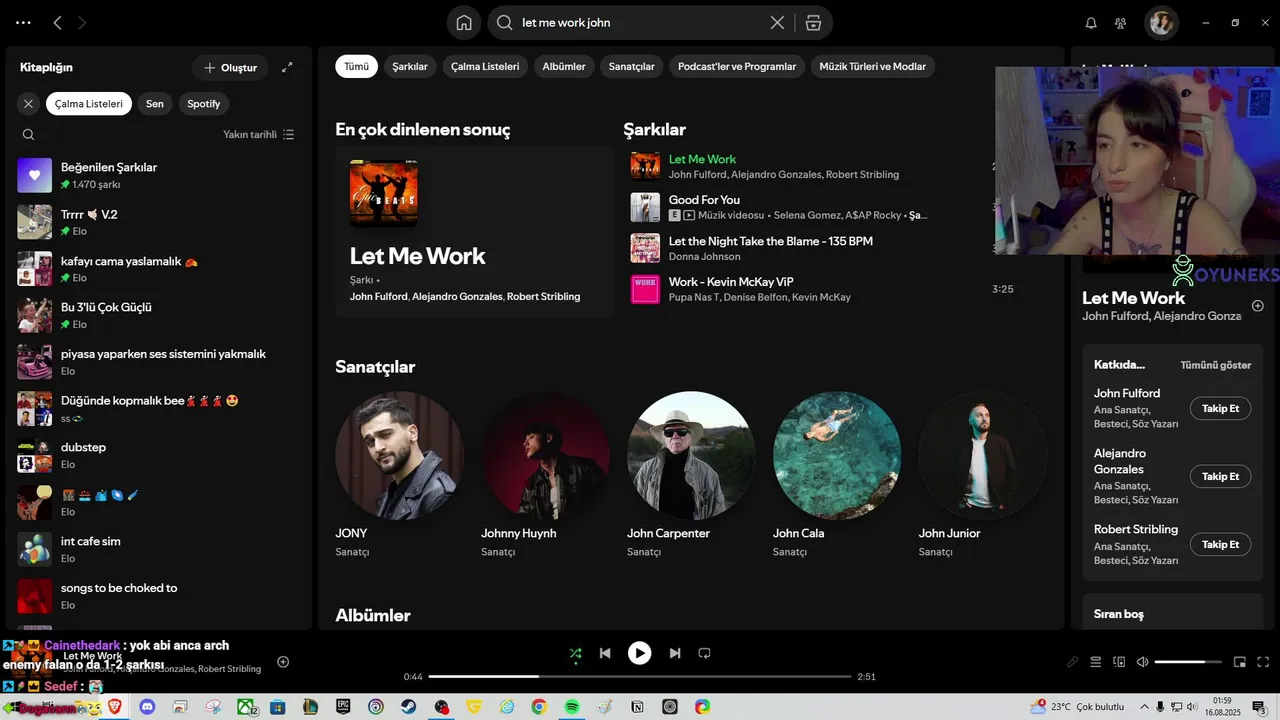Select Müzik Türleri ve Modlar tab

click(x=872, y=66)
